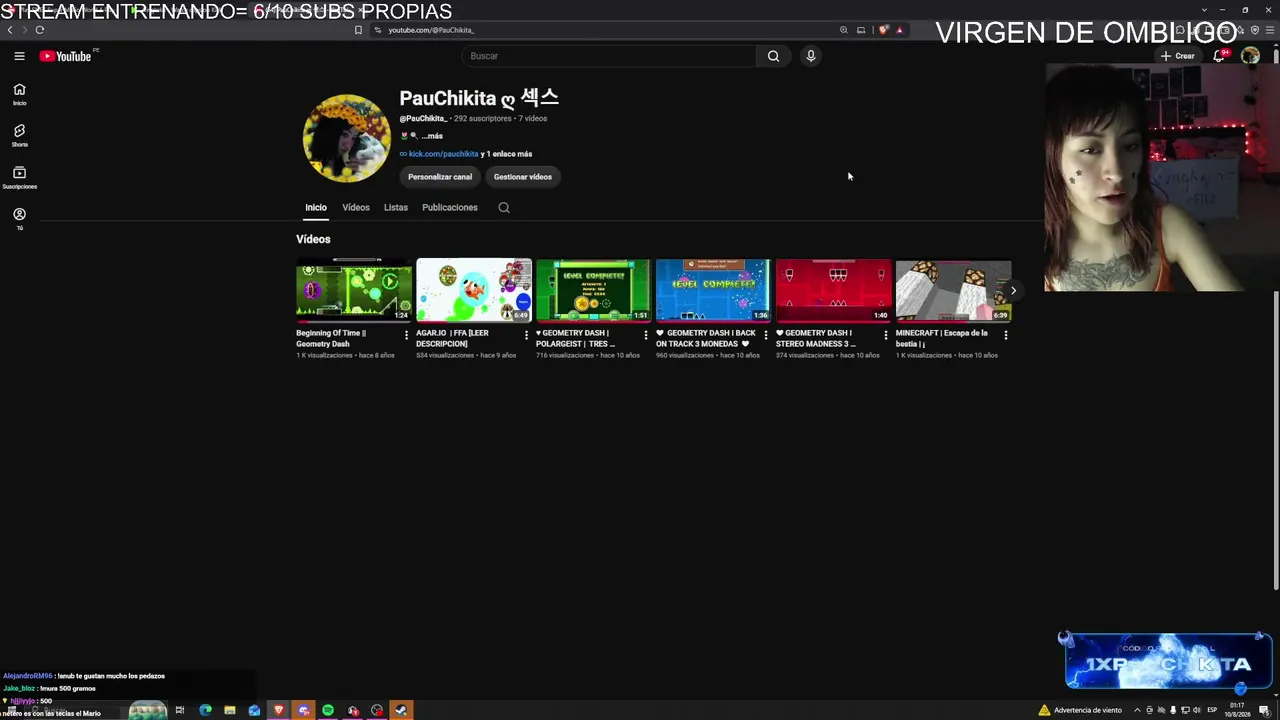Click the Personalizar canal button
Screen dimensions: 1280x720
[440, 177]
